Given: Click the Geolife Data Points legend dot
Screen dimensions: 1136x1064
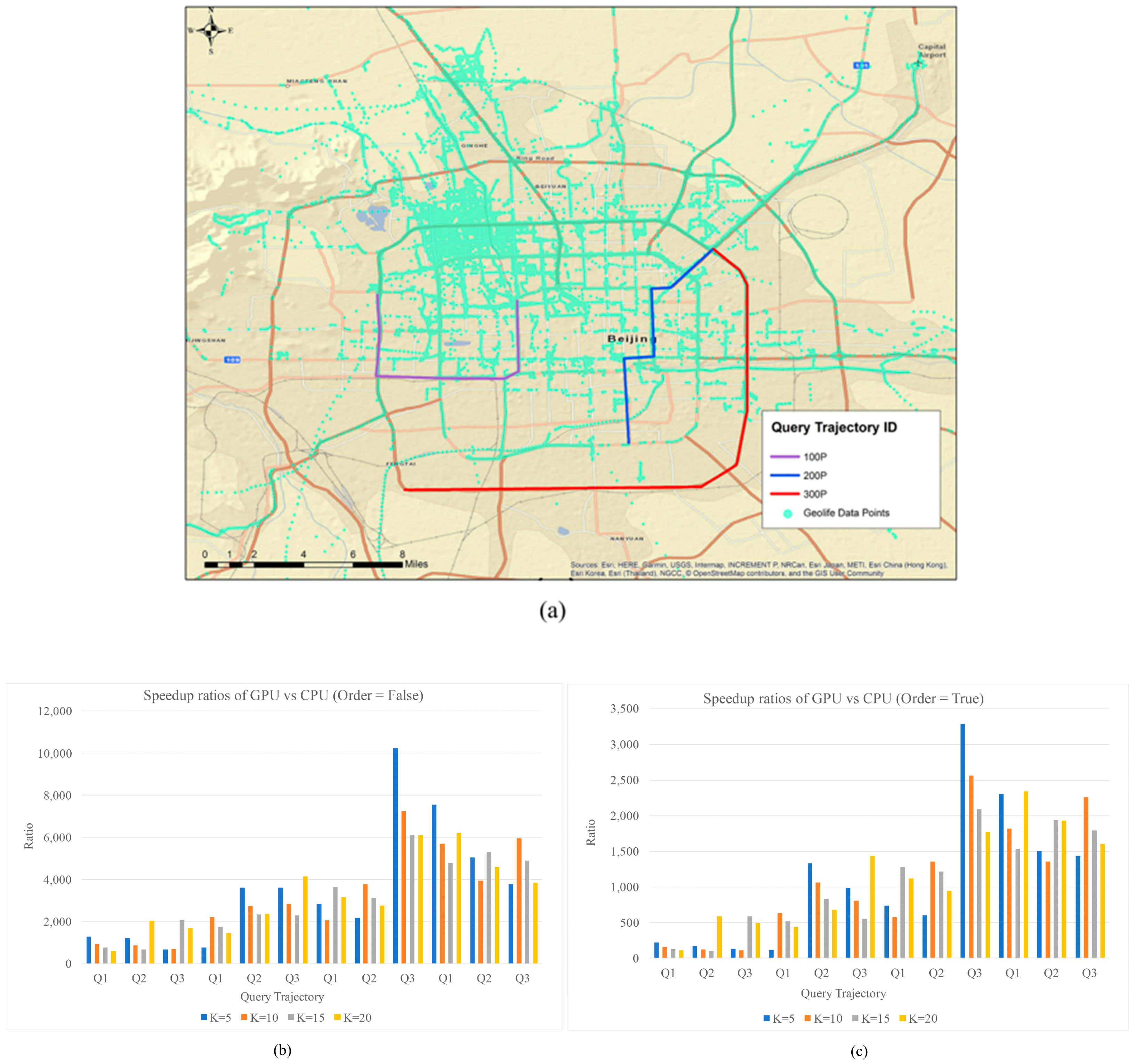Looking at the screenshot, I should point(788,513).
